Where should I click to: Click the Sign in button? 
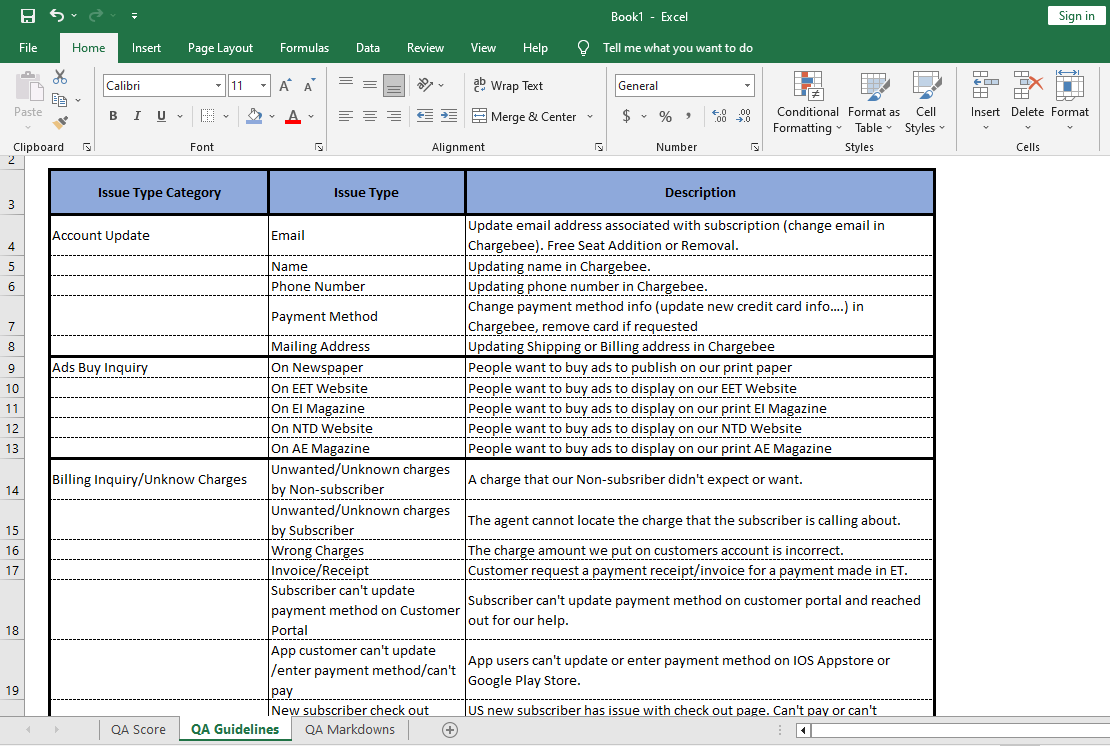tap(1076, 16)
